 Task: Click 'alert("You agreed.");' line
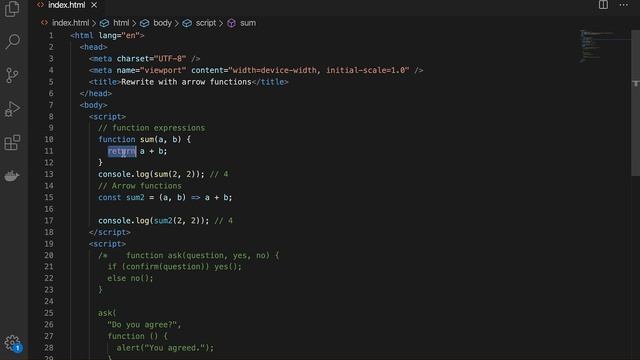coord(165,348)
